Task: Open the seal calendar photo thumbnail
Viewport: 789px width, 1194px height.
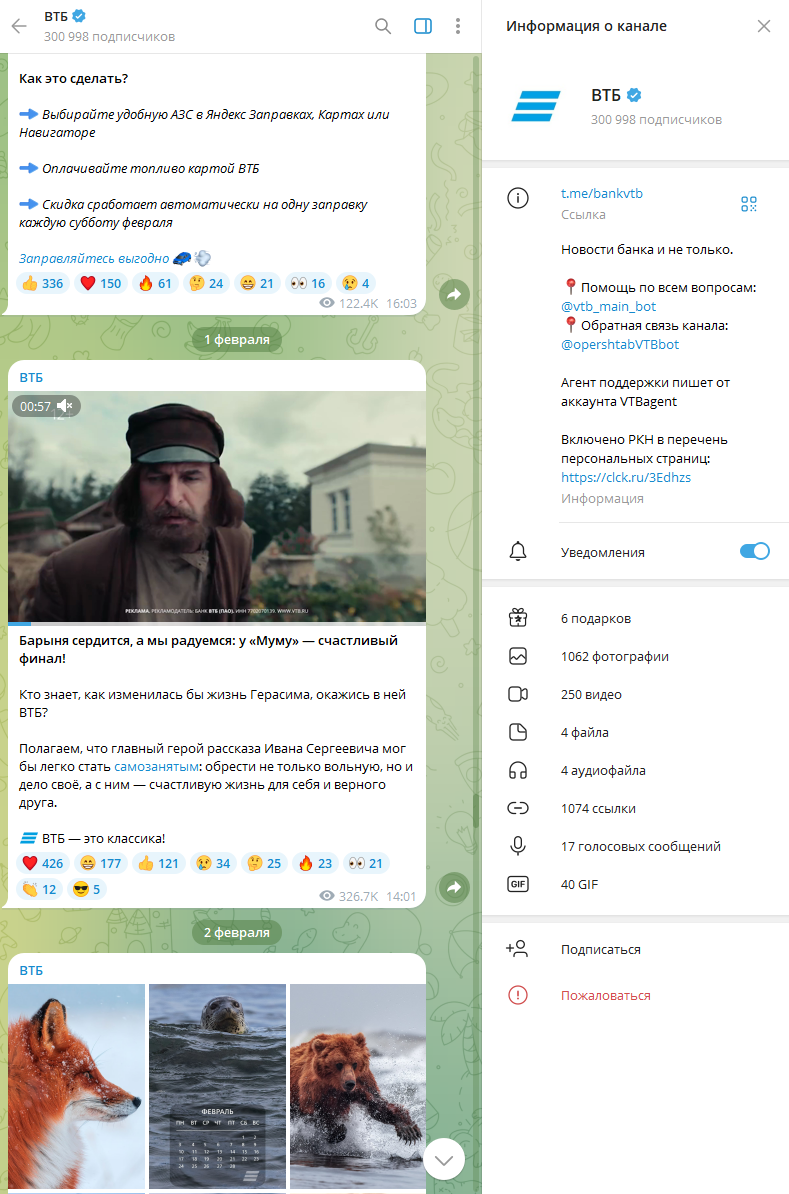Action: [217, 1087]
